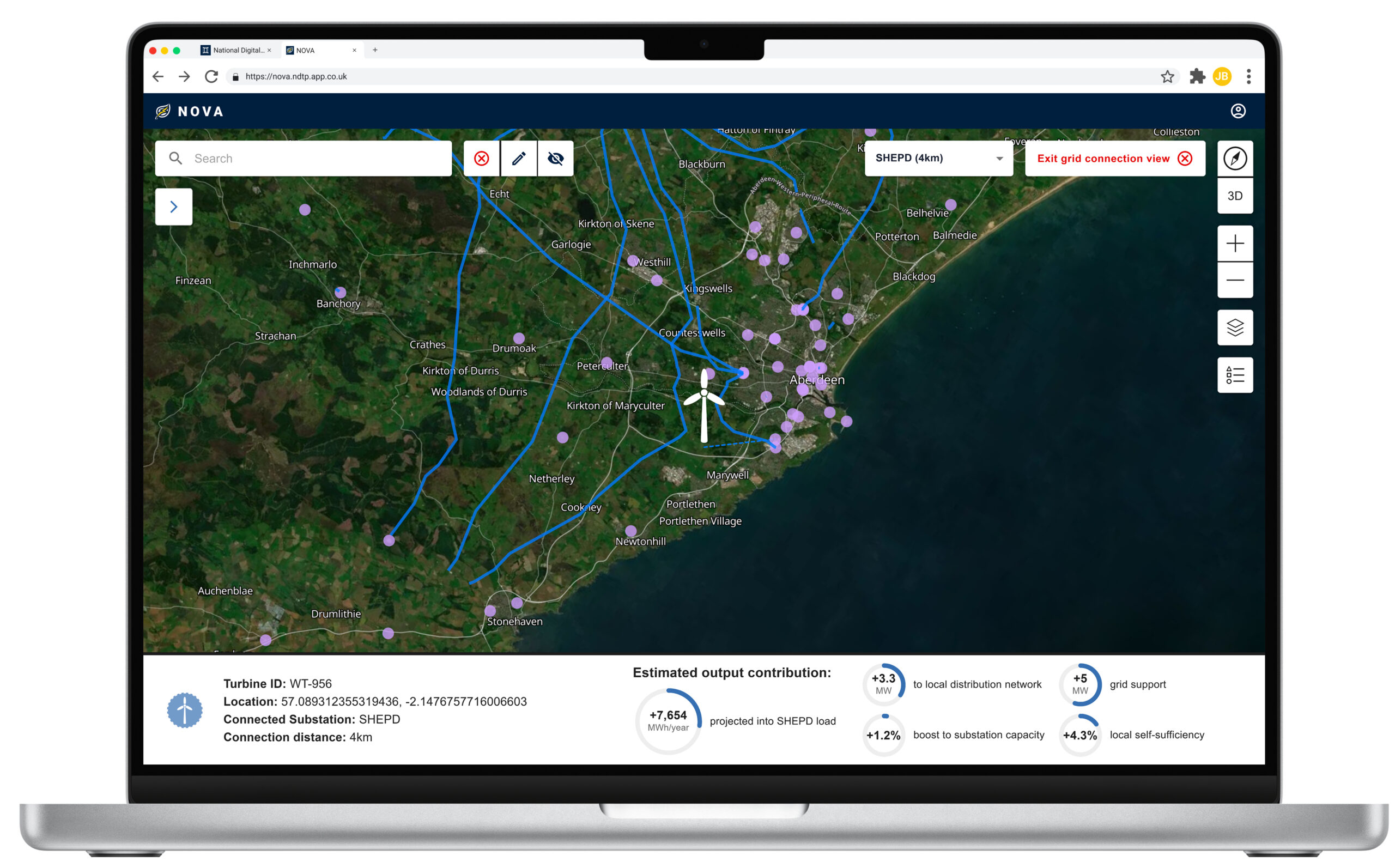Screen dimensions: 1395x868
Task: Toggle the crossed-eye visibility button
Action: coord(556,159)
